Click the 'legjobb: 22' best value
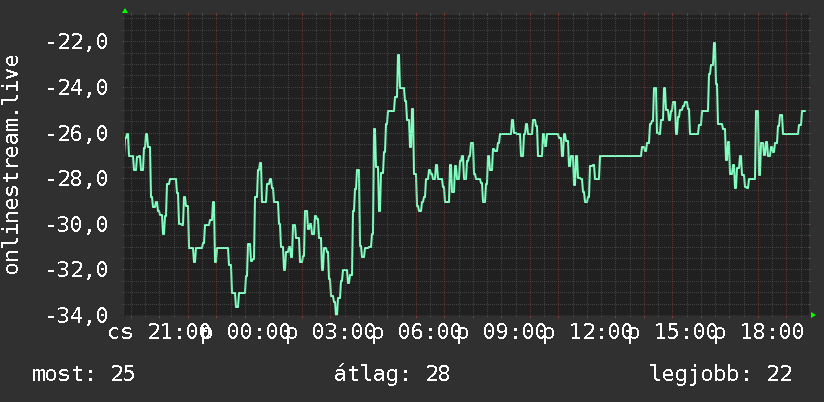This screenshot has width=824, height=402. [722, 374]
